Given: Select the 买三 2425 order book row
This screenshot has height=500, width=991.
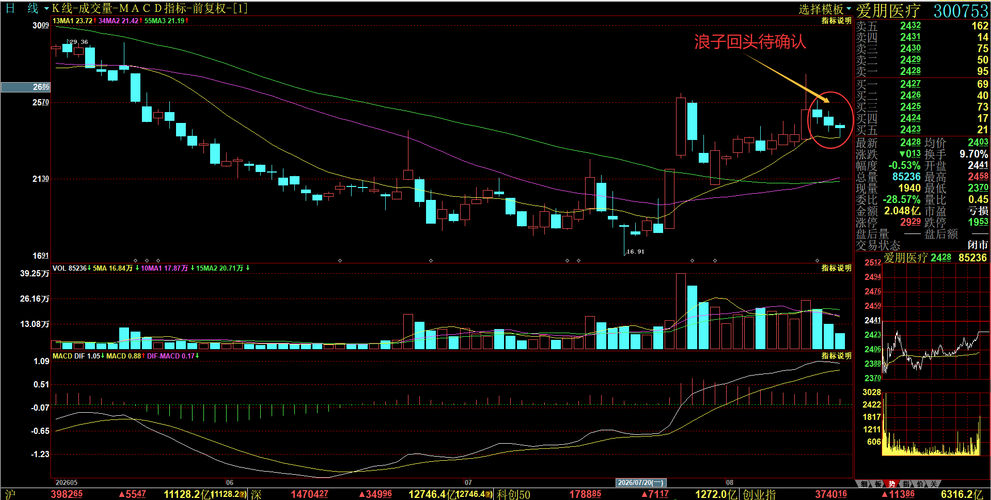Looking at the screenshot, I should click(x=922, y=107).
